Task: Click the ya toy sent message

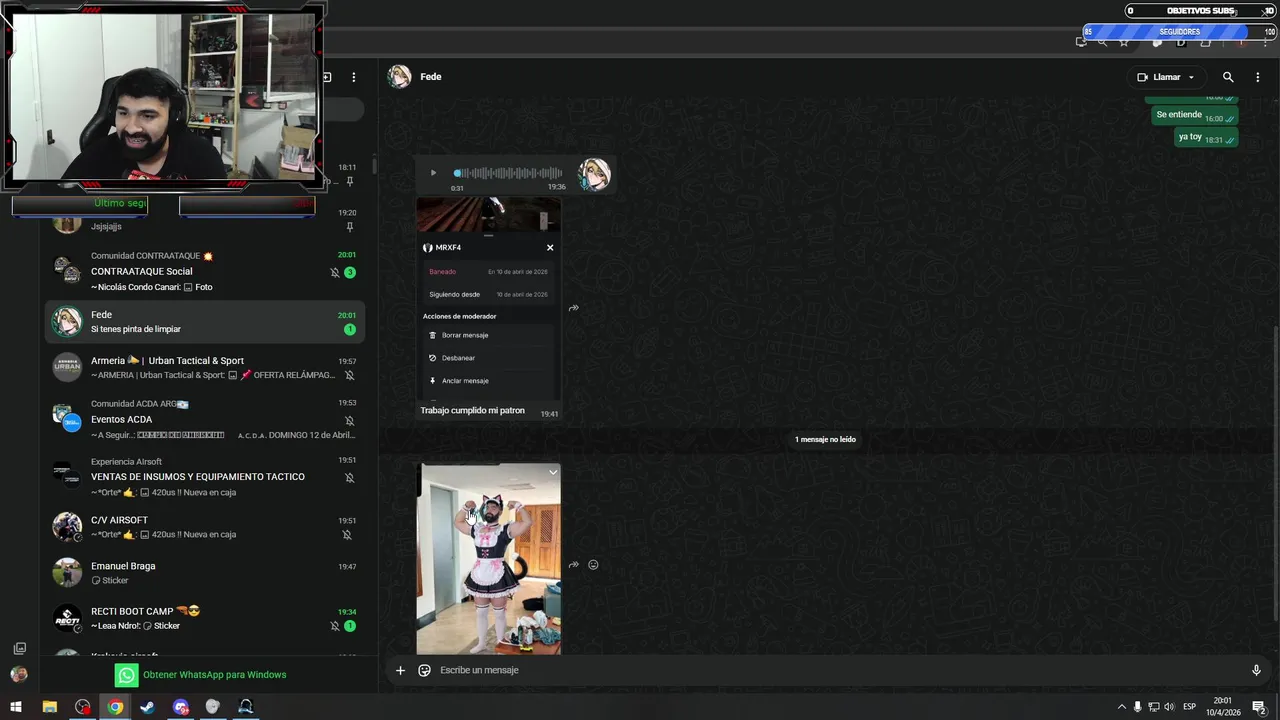Action: click(1206, 137)
